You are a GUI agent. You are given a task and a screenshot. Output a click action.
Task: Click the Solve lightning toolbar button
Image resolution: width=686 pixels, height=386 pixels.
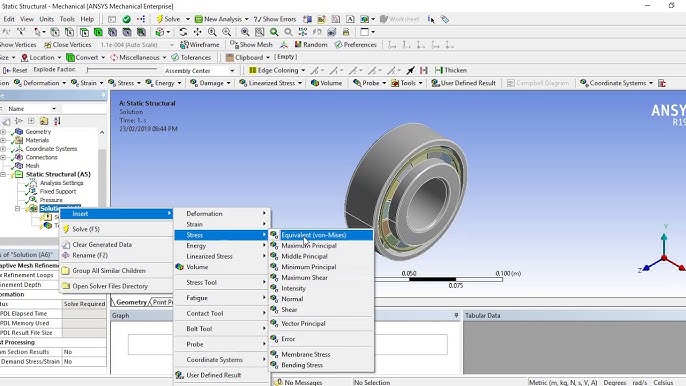[168, 19]
